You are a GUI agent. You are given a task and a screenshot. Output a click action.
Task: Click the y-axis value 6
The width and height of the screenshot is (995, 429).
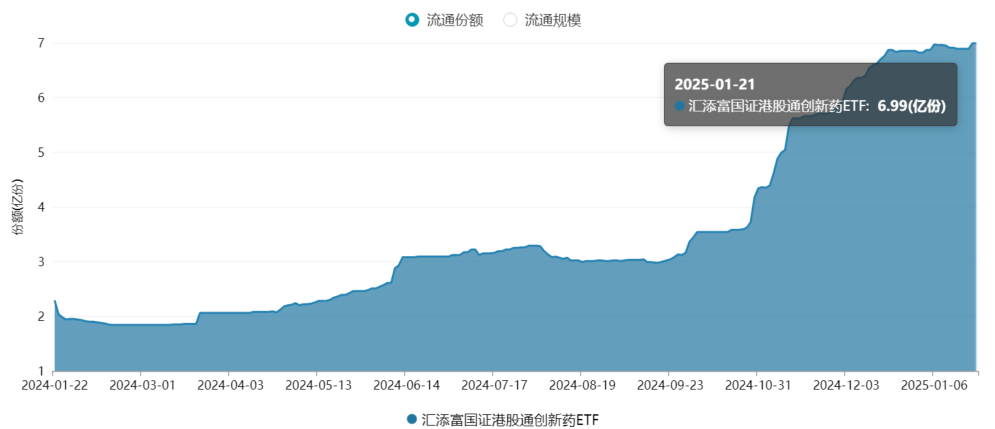tap(41, 98)
